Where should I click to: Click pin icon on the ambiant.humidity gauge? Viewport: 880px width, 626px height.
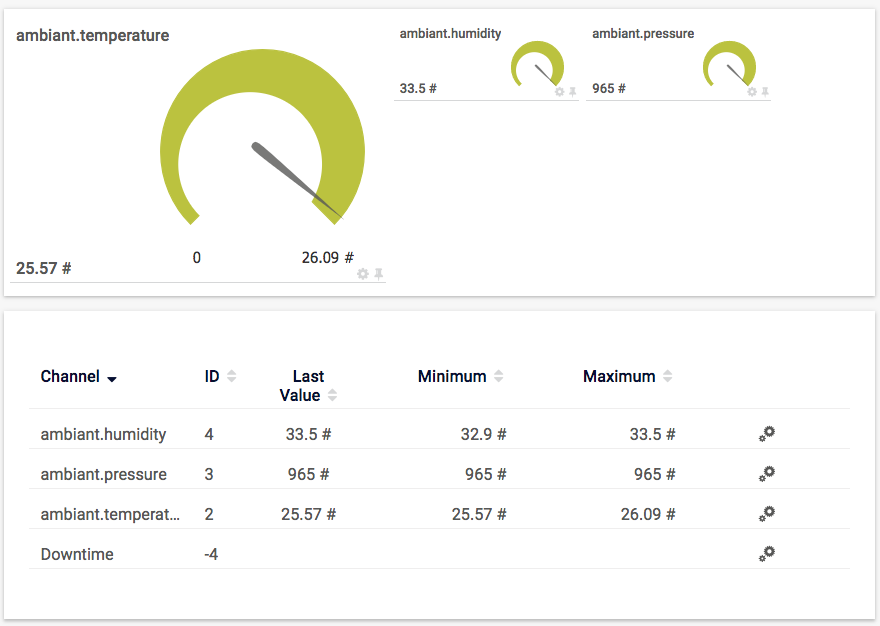573,92
